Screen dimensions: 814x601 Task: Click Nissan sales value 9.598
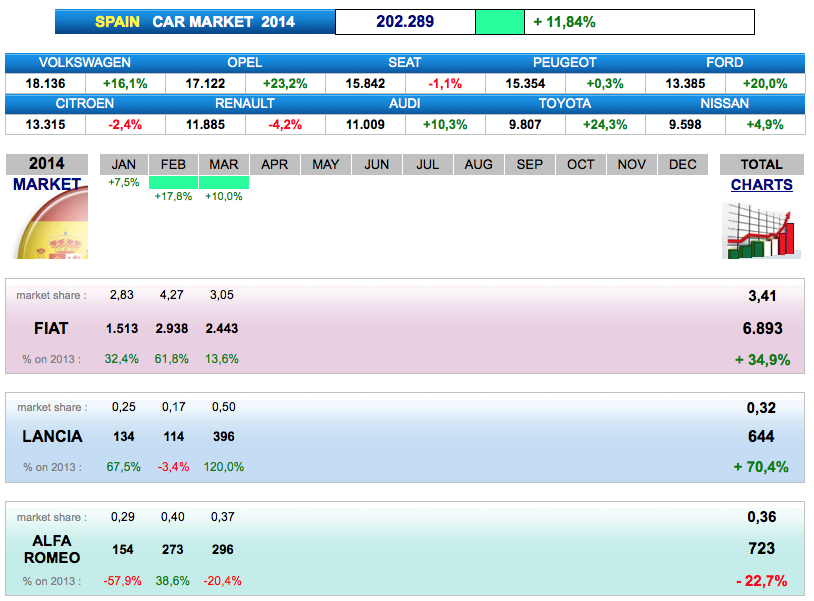coord(685,125)
